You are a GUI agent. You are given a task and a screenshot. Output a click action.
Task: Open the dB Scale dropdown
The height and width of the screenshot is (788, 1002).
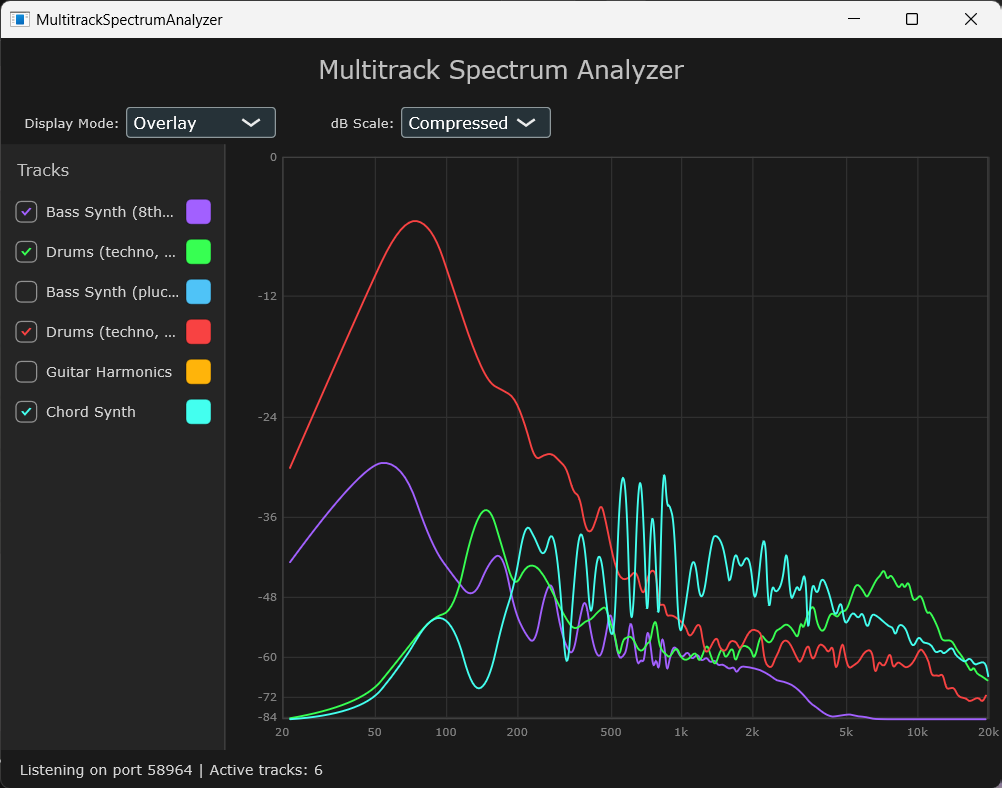coord(475,122)
